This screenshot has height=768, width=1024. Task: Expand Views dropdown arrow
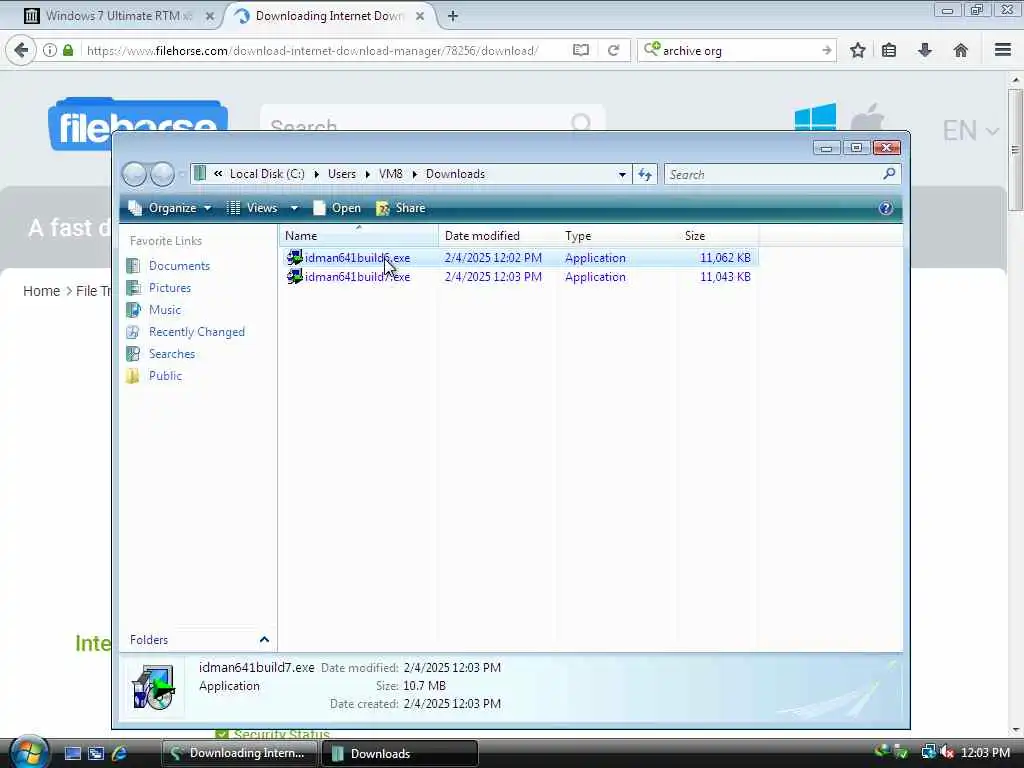pyautogui.click(x=294, y=208)
